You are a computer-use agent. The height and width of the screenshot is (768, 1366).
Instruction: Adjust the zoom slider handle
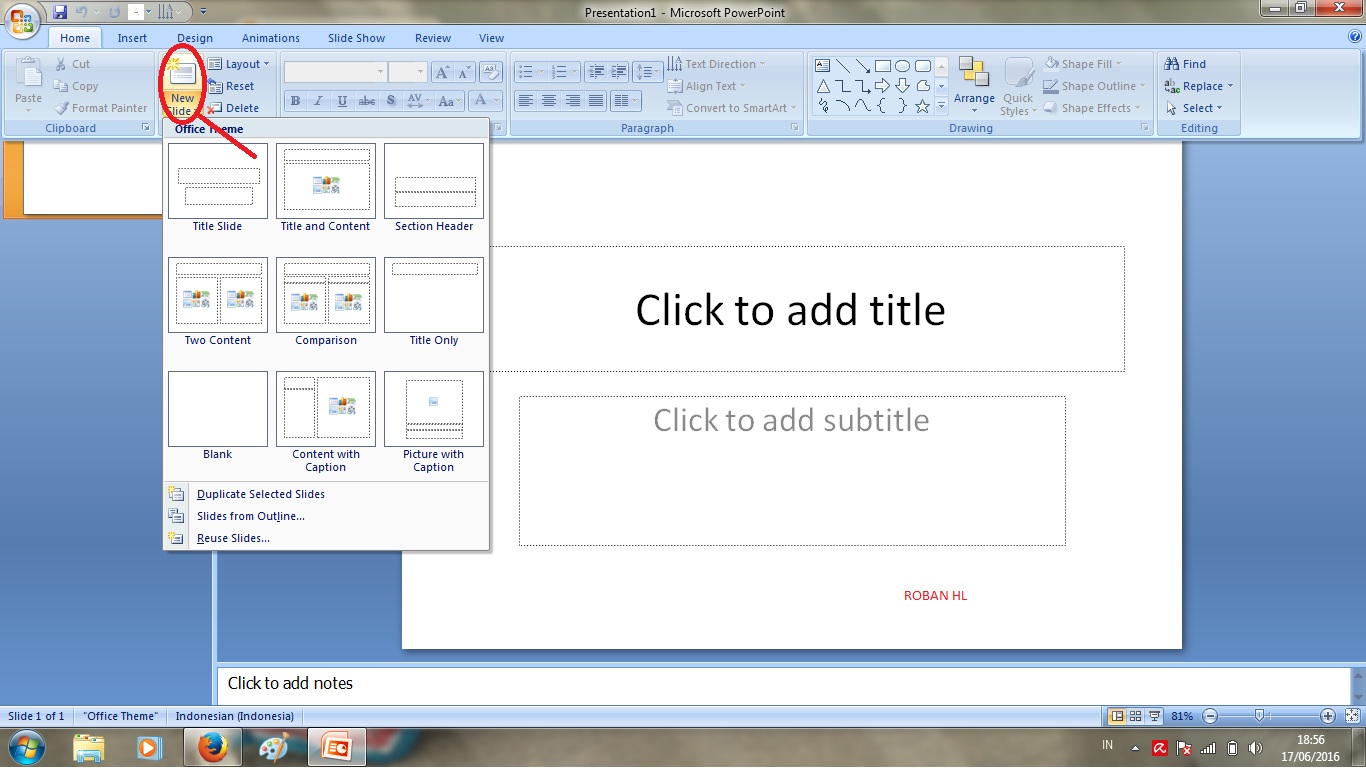click(x=1260, y=716)
